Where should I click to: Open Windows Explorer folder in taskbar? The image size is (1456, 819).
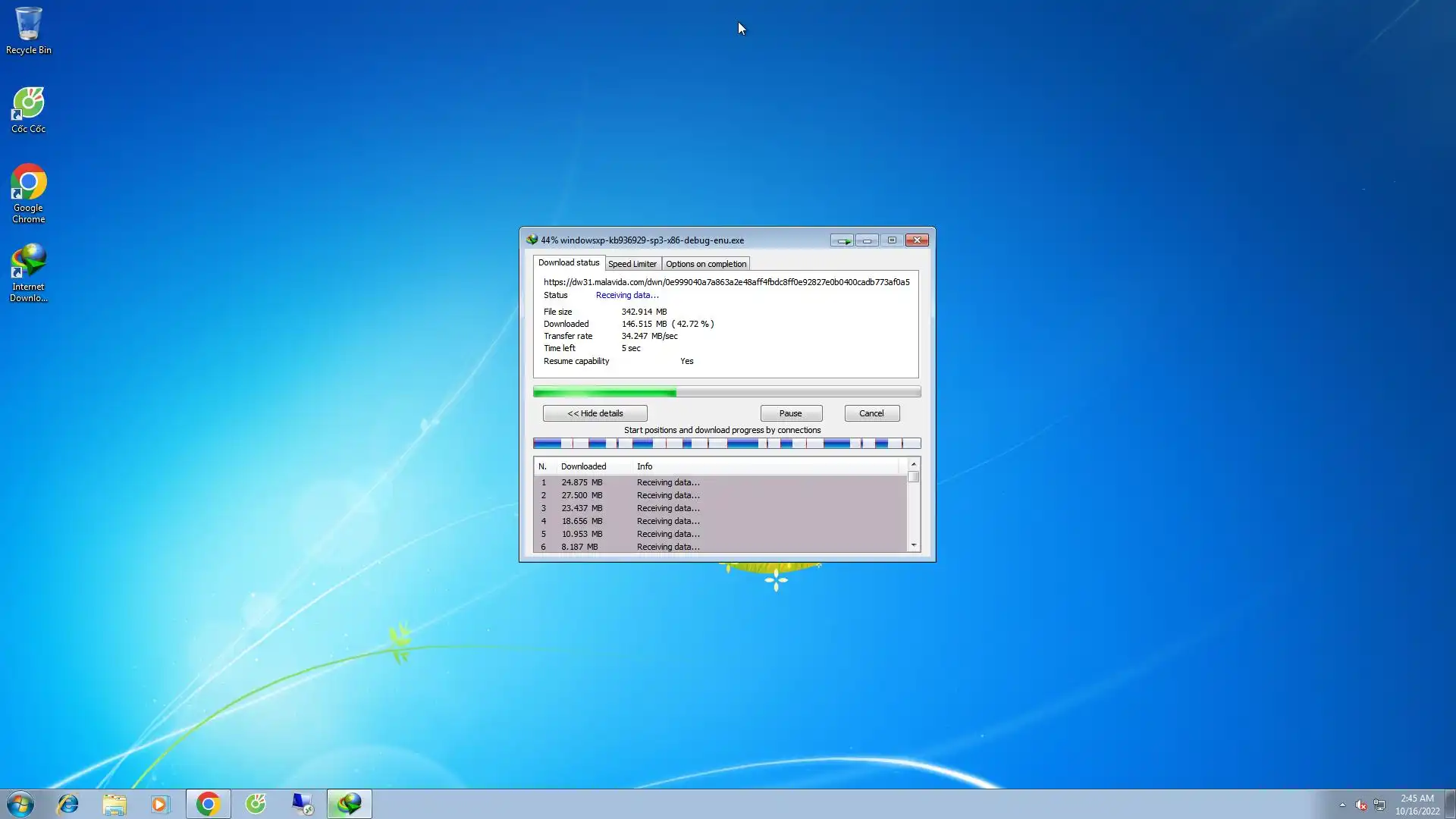click(115, 804)
